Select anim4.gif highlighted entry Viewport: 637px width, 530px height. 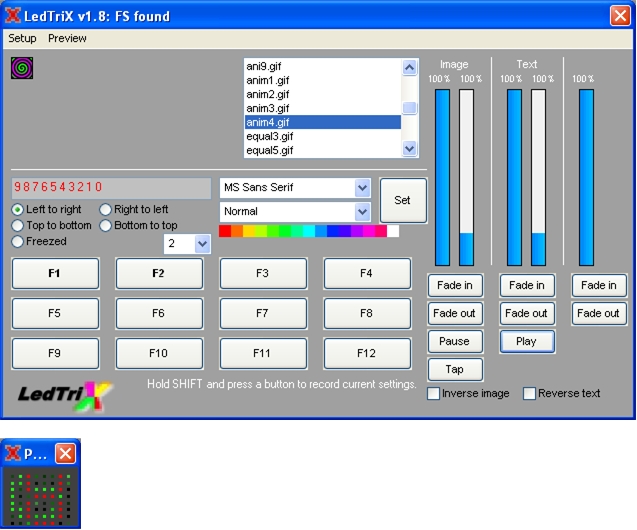click(x=323, y=122)
